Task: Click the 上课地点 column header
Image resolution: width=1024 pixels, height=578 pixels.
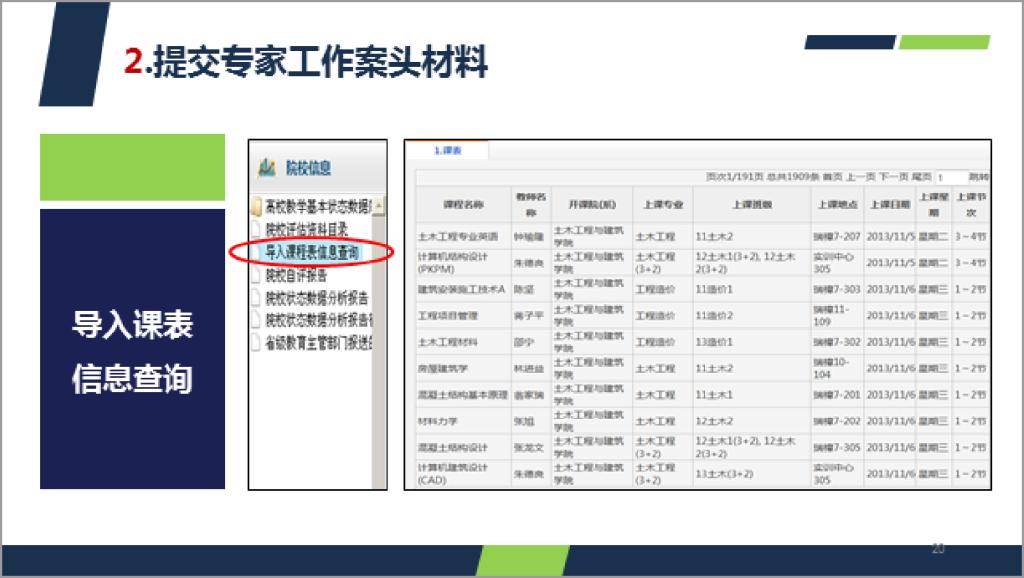Action: (837, 204)
